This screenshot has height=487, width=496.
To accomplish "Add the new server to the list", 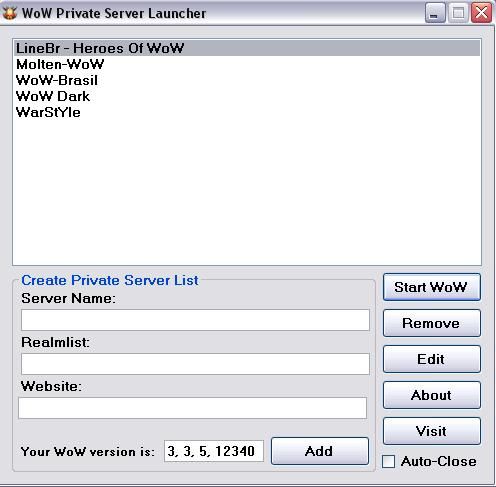I will (x=320, y=451).
